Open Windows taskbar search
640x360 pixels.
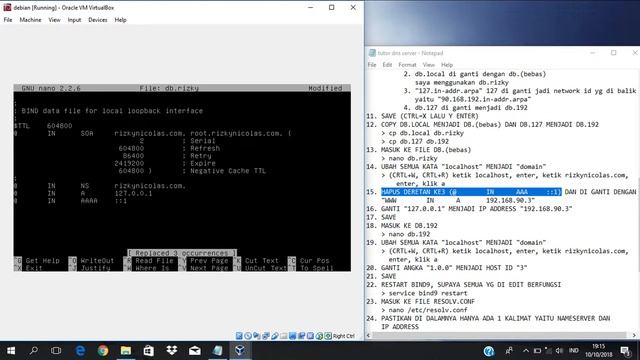pyautogui.click(x=33, y=351)
